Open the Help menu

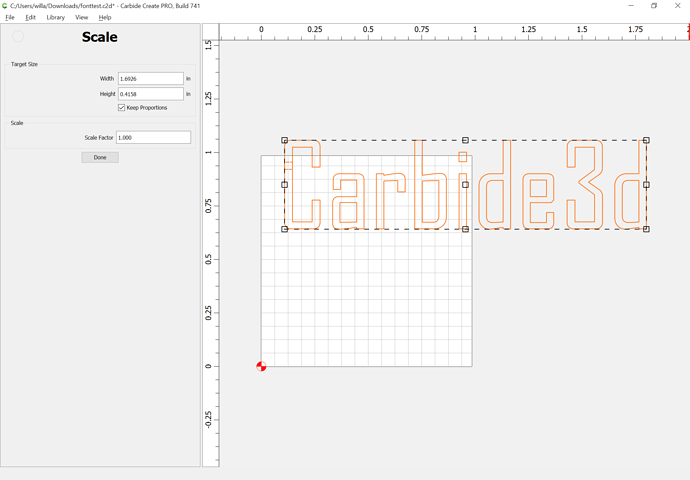[105, 17]
